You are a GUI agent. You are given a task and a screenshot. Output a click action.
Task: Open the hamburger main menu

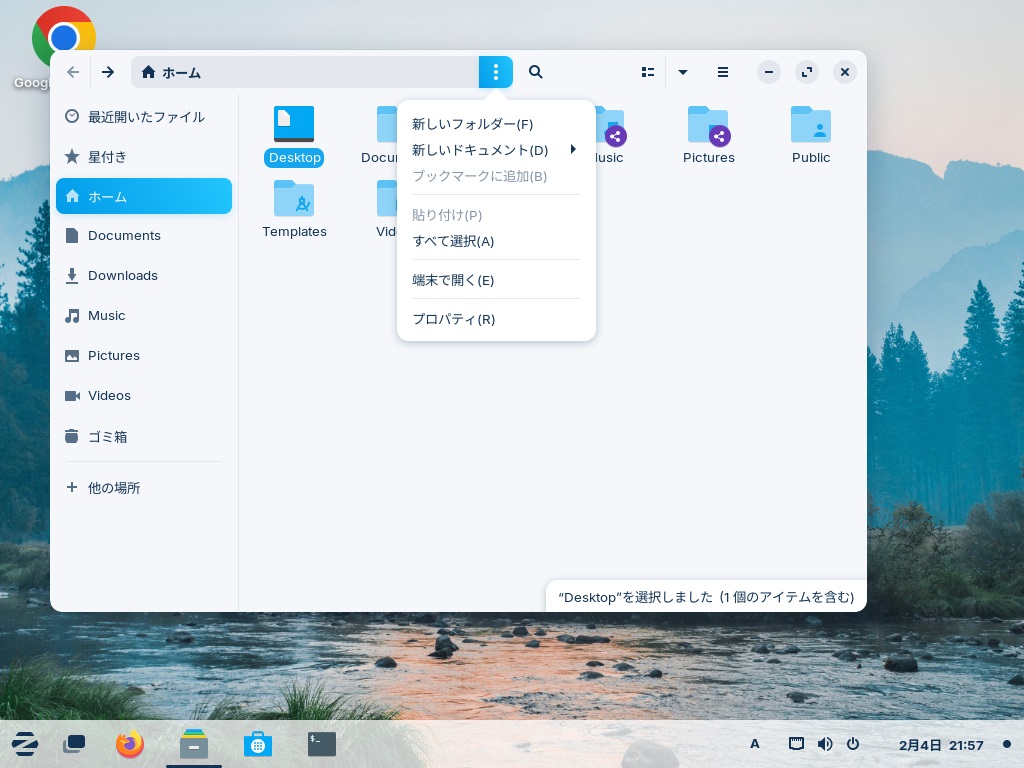[x=722, y=72]
